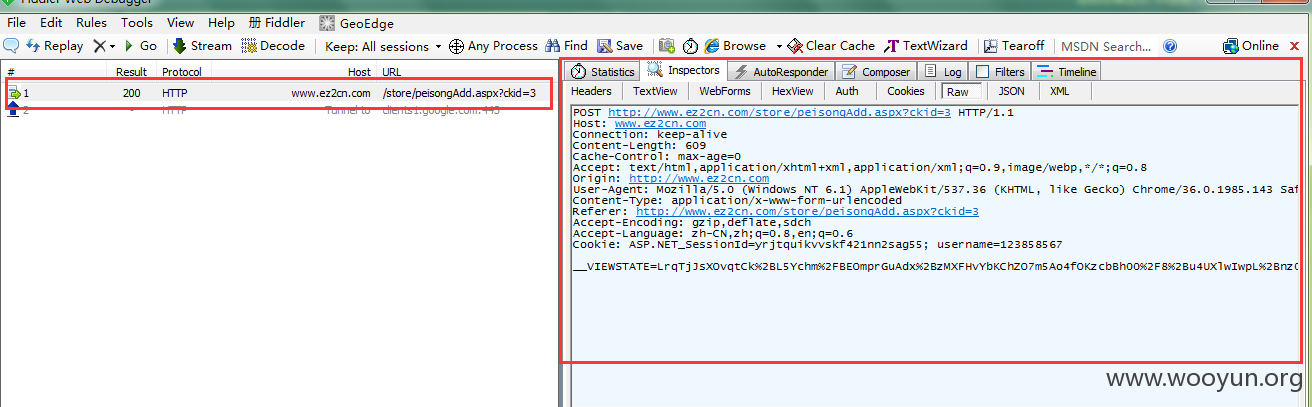
Task: Click the Online status indicator
Action: click(x=1251, y=46)
